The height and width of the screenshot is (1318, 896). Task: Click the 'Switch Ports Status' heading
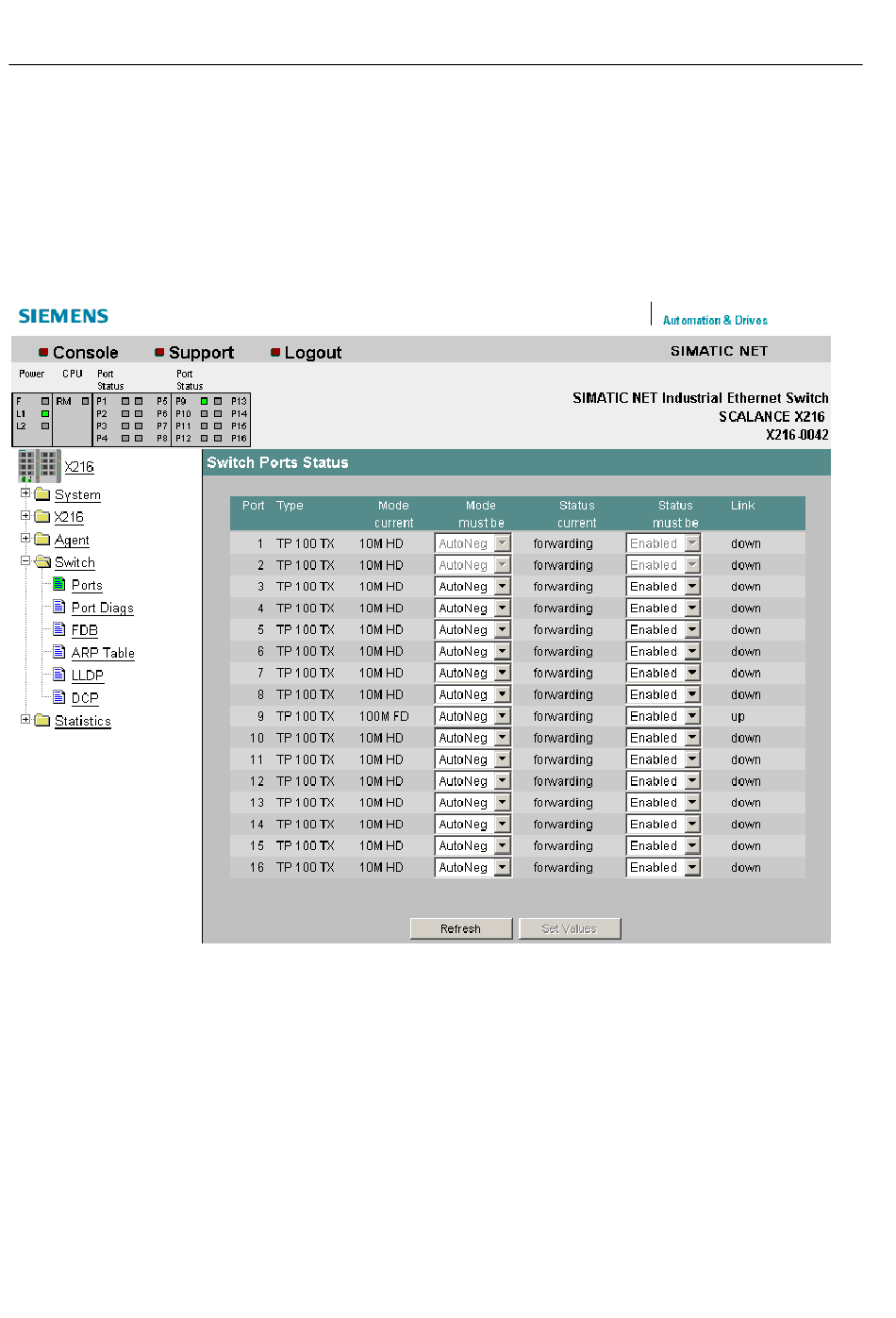tap(277, 462)
